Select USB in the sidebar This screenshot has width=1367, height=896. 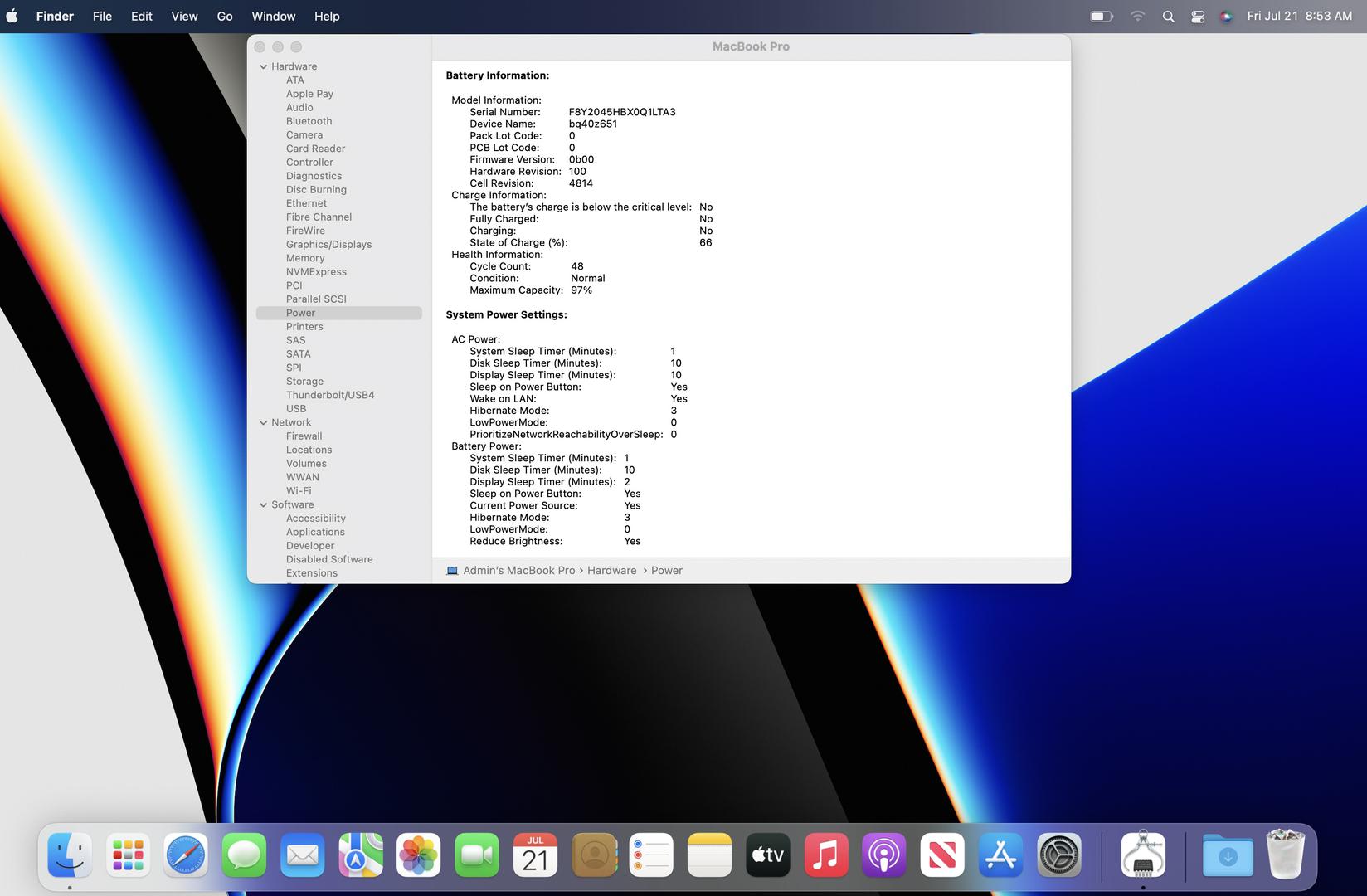point(296,409)
